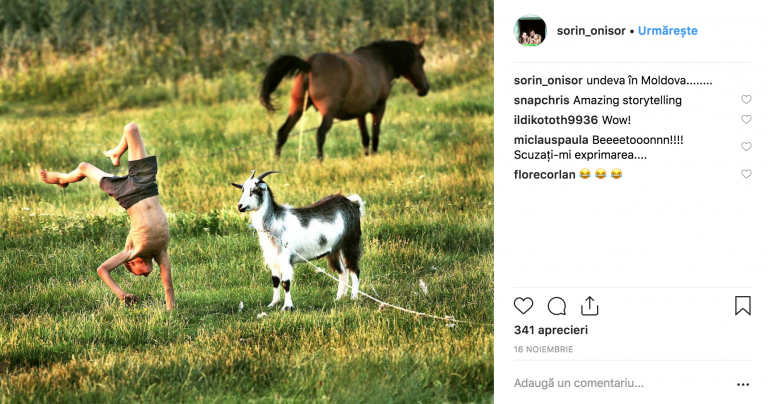768x404 pixels.
Task: Save the post with the bookmark icon
Action: (x=743, y=306)
